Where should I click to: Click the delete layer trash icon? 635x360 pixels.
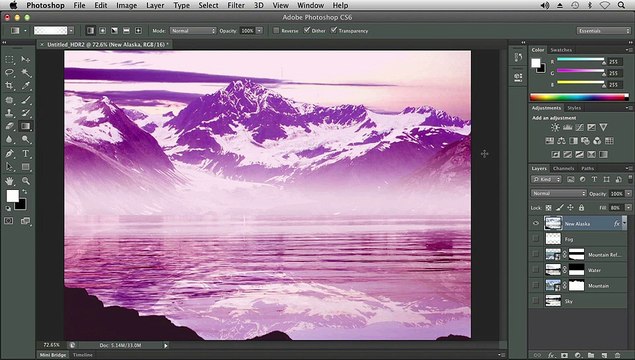pyautogui.click(x=618, y=356)
